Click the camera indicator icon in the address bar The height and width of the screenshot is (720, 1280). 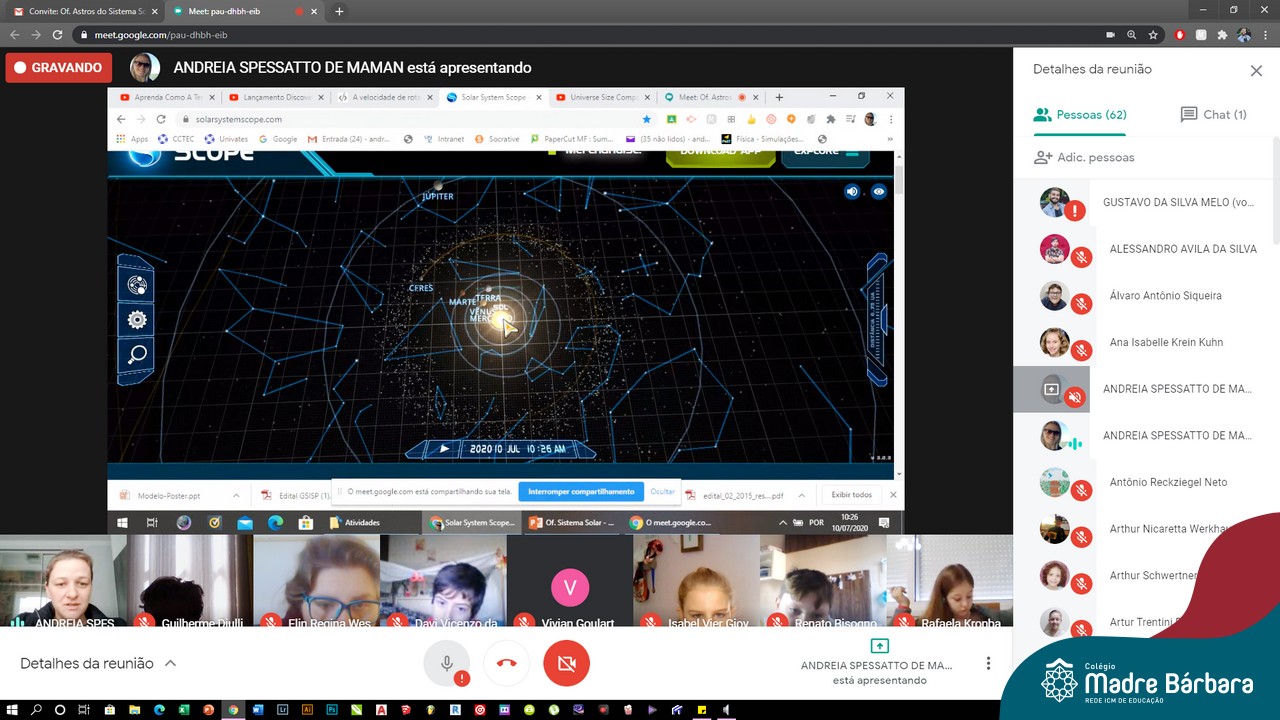[1110, 35]
